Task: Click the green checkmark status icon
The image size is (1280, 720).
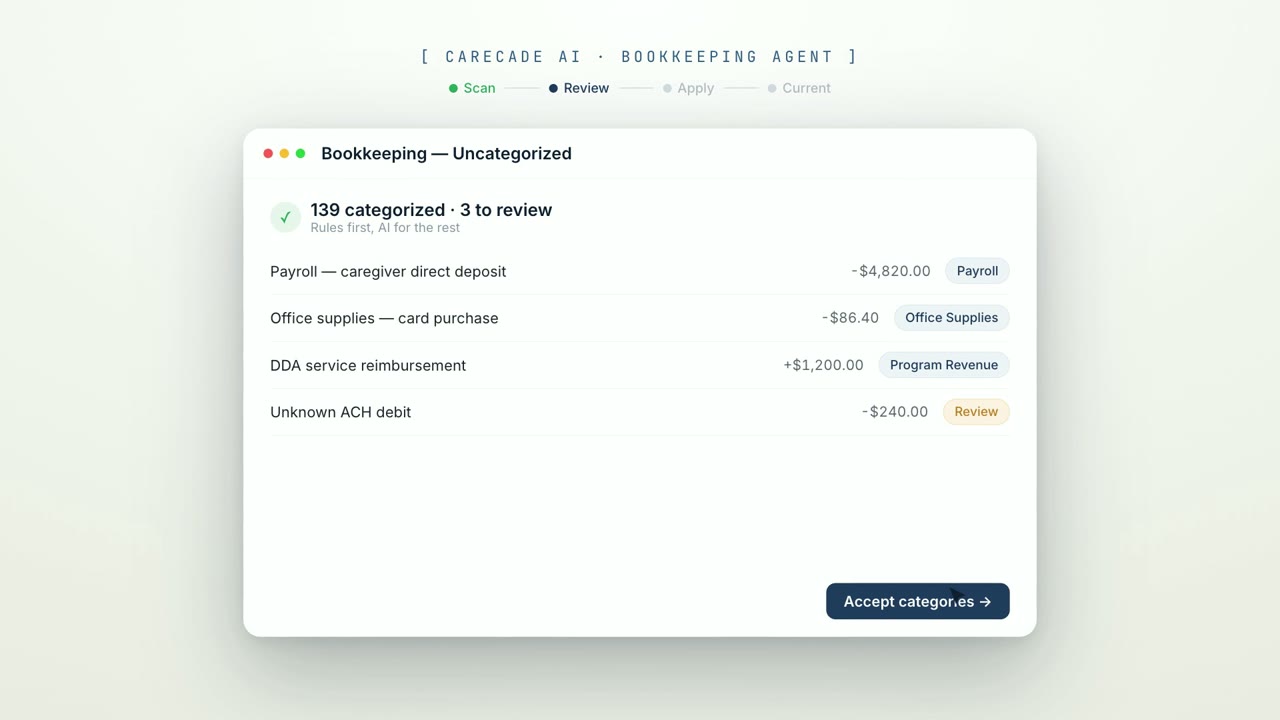Action: click(285, 217)
